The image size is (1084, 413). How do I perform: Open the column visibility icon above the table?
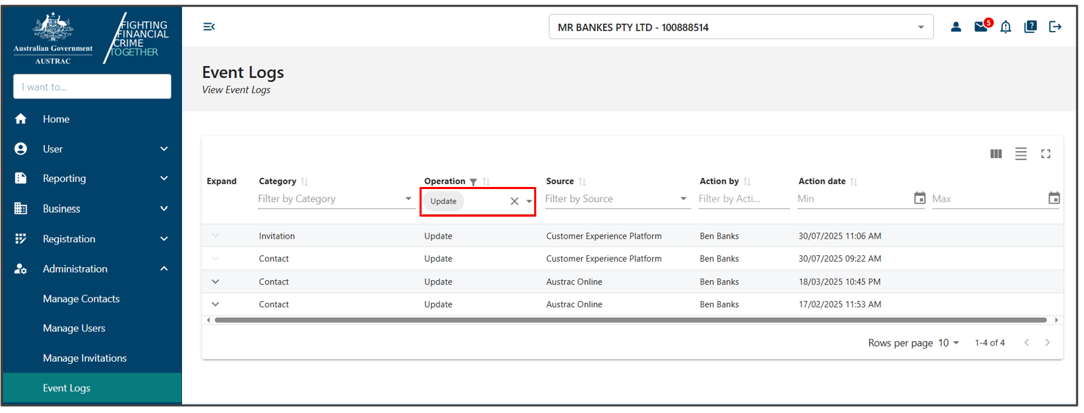pyautogui.click(x=996, y=154)
